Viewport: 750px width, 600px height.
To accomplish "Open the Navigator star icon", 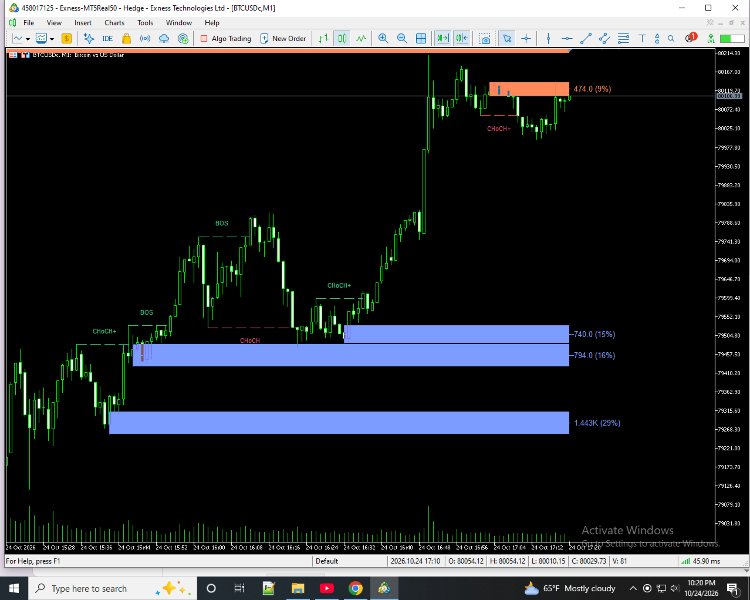I will click(x=88, y=39).
